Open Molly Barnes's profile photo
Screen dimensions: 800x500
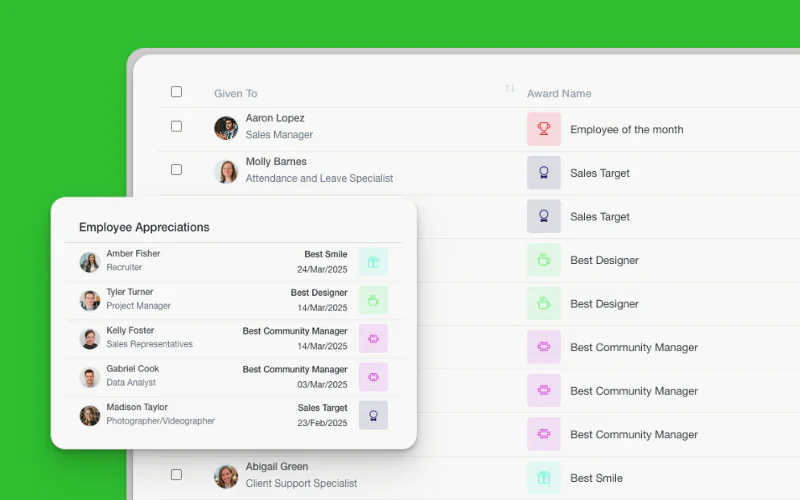pyautogui.click(x=226, y=171)
